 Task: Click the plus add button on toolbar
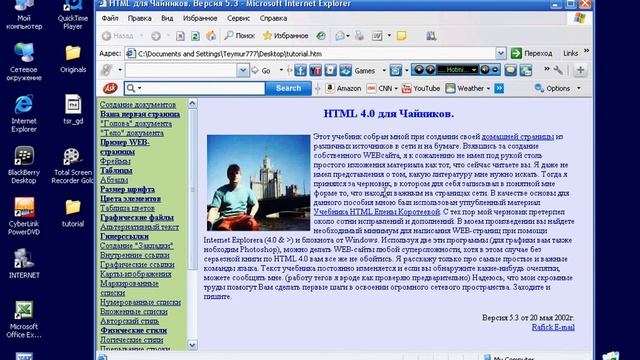580,70
